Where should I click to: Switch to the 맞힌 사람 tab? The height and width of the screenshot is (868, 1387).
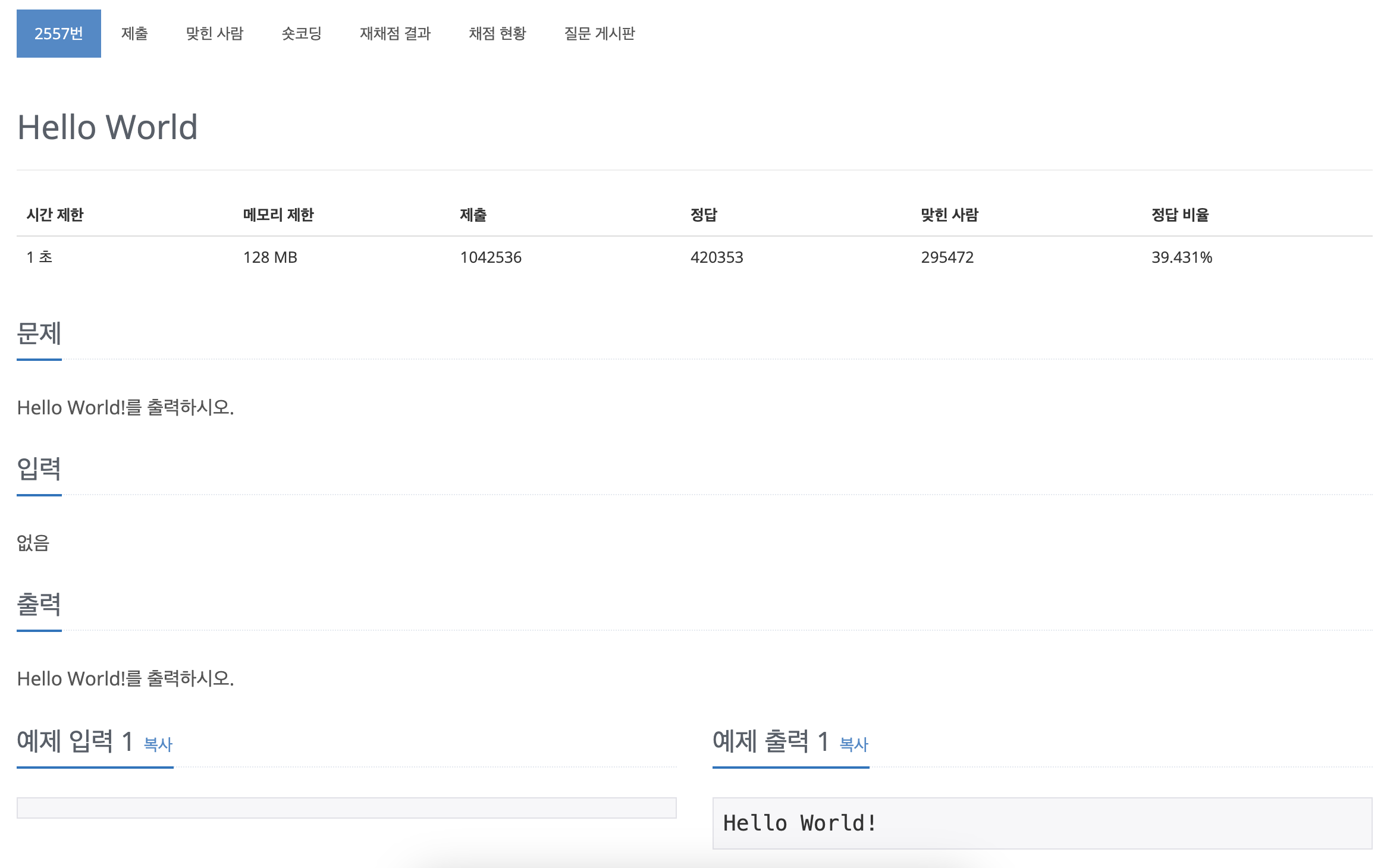215,34
